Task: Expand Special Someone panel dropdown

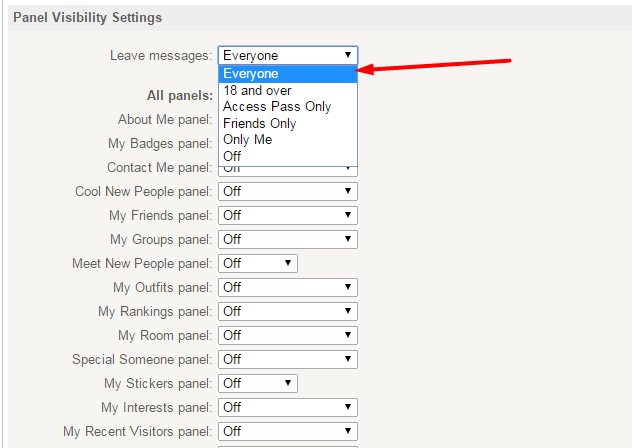Action: pos(288,359)
